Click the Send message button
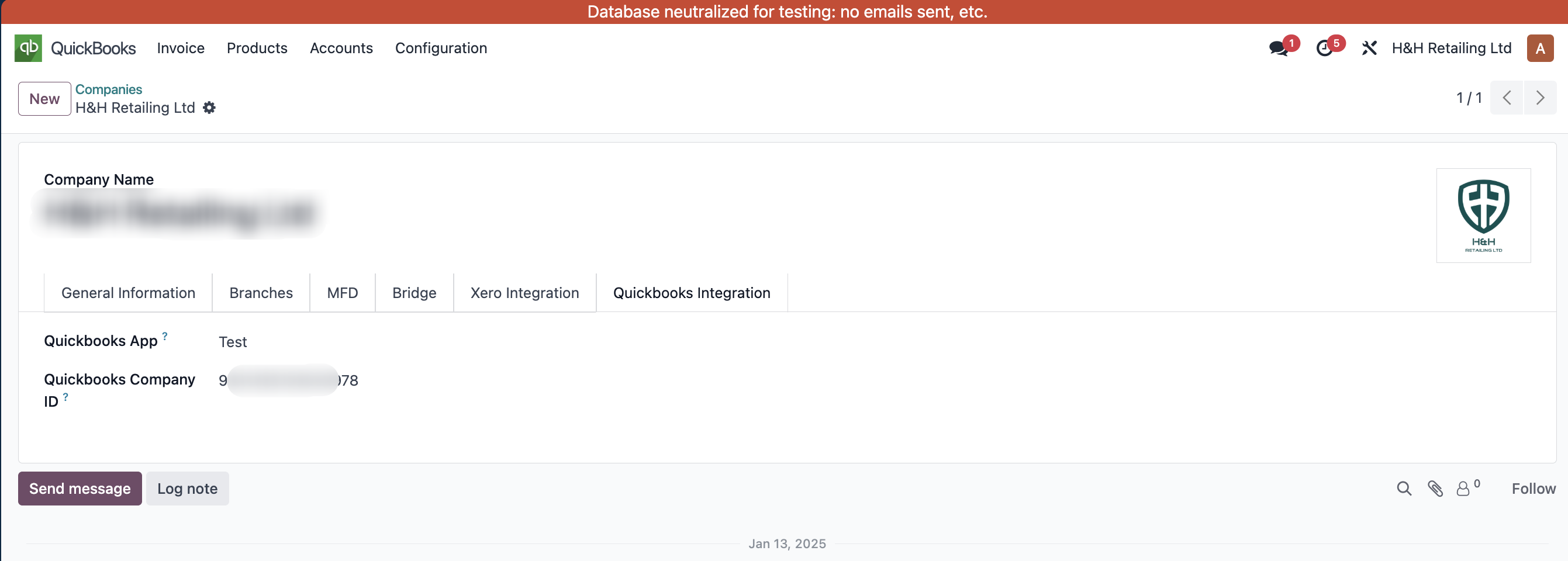This screenshot has height=561, width=1568. click(80, 489)
